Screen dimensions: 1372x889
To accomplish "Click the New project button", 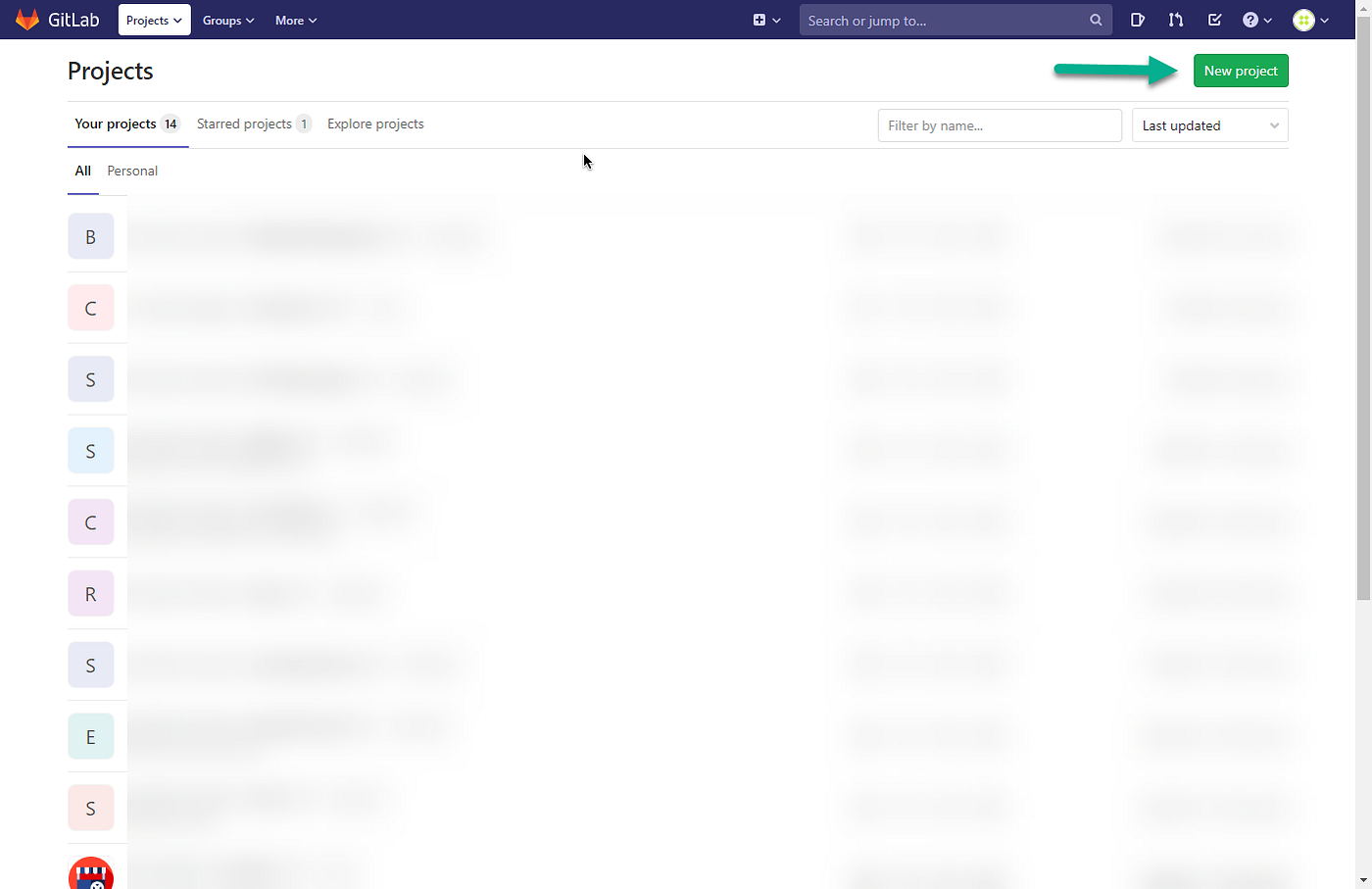I will click(1241, 70).
